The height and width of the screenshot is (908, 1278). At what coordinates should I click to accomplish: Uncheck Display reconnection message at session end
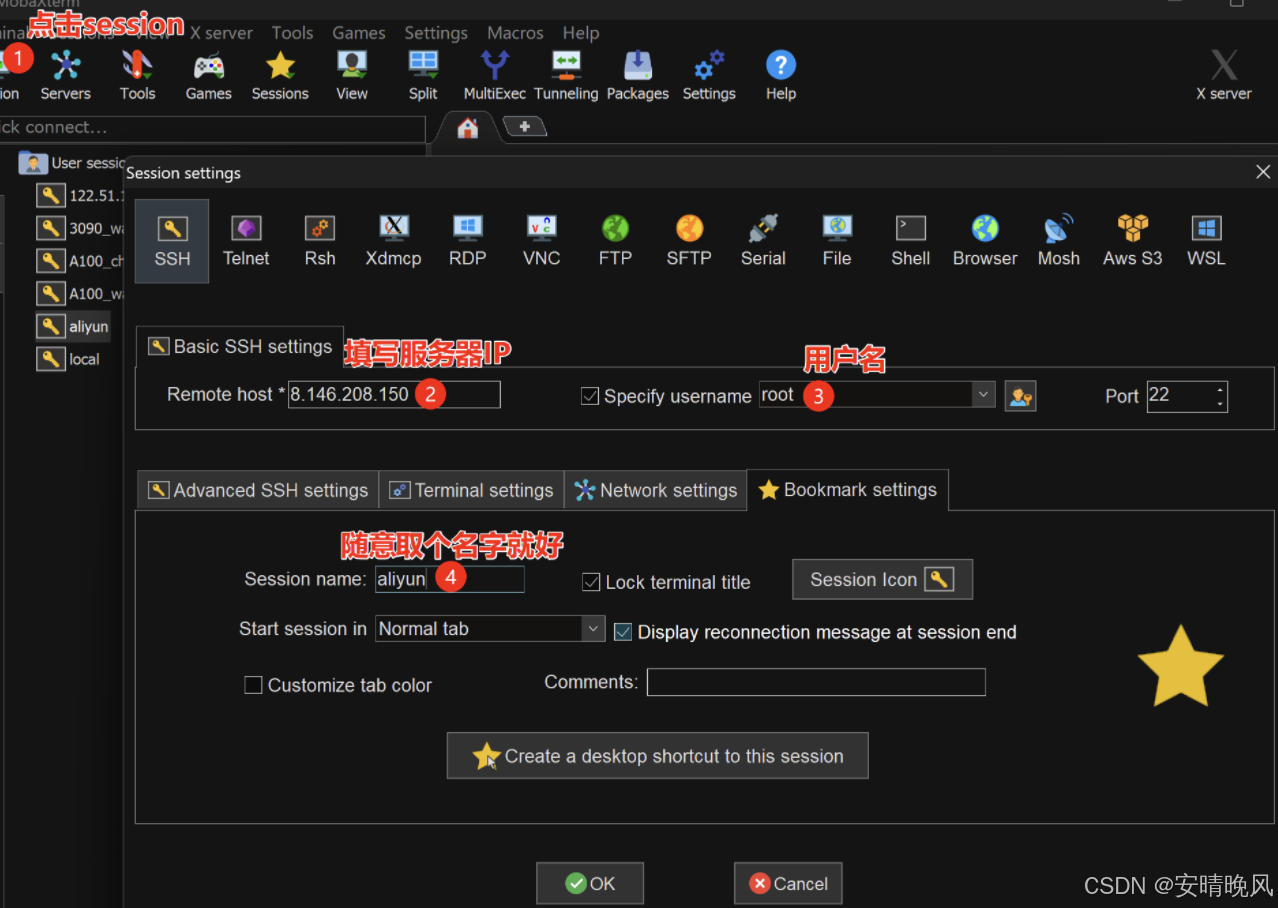623,632
